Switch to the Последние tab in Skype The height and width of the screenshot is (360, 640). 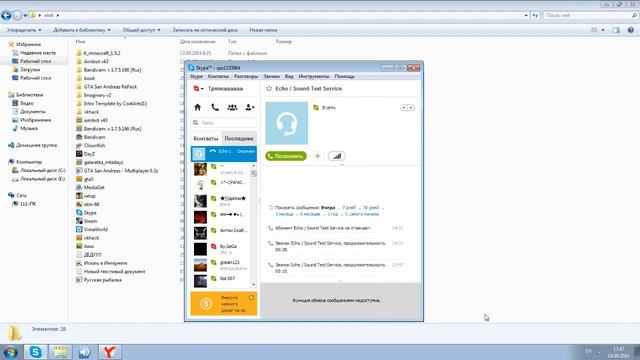click(239, 138)
